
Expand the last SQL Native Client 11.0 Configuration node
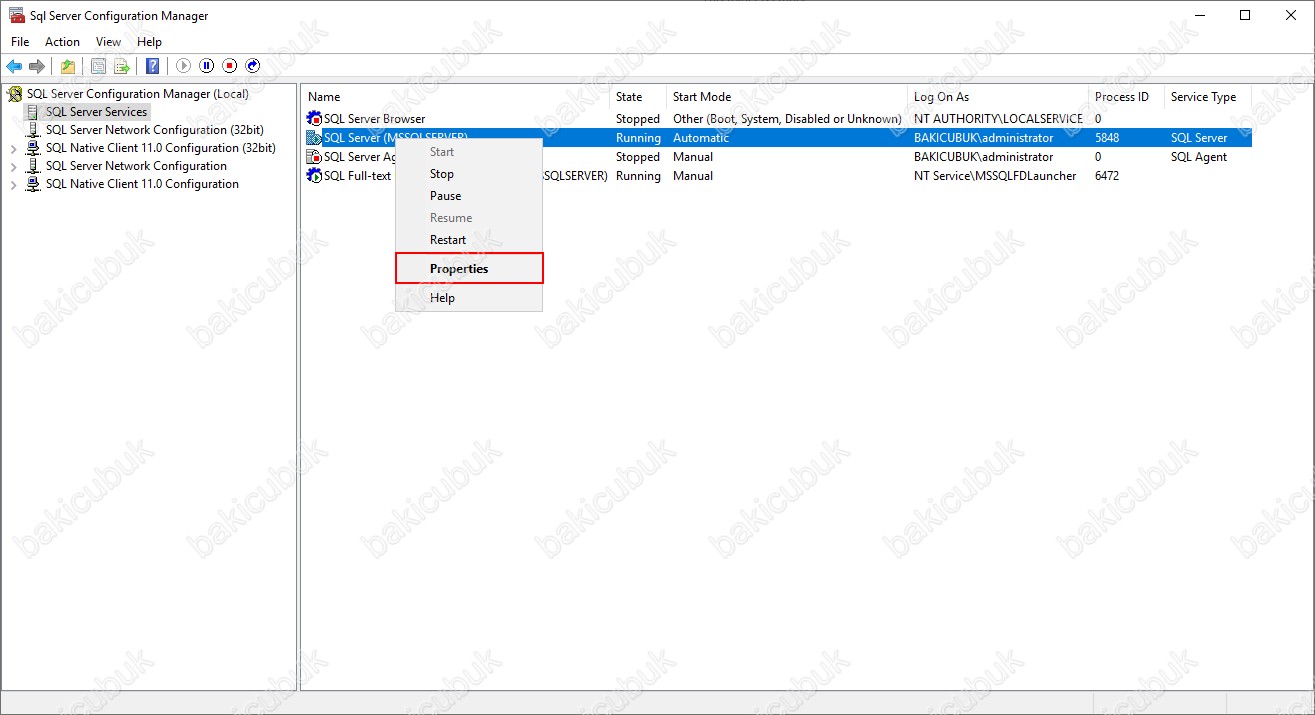click(13, 184)
